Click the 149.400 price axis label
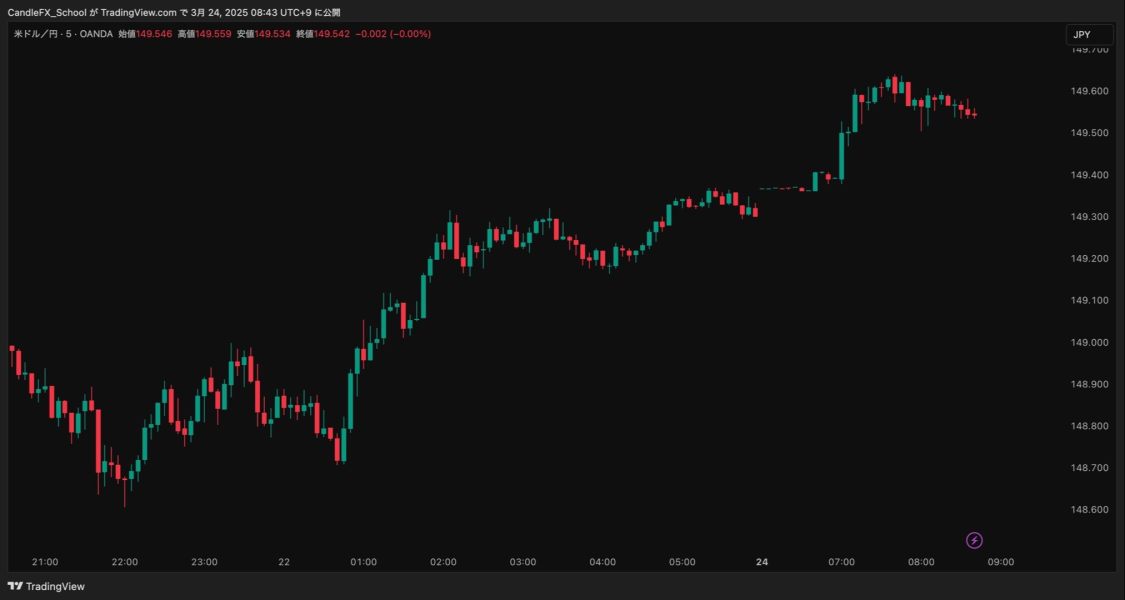This screenshot has width=1125, height=600. pos(1088,175)
